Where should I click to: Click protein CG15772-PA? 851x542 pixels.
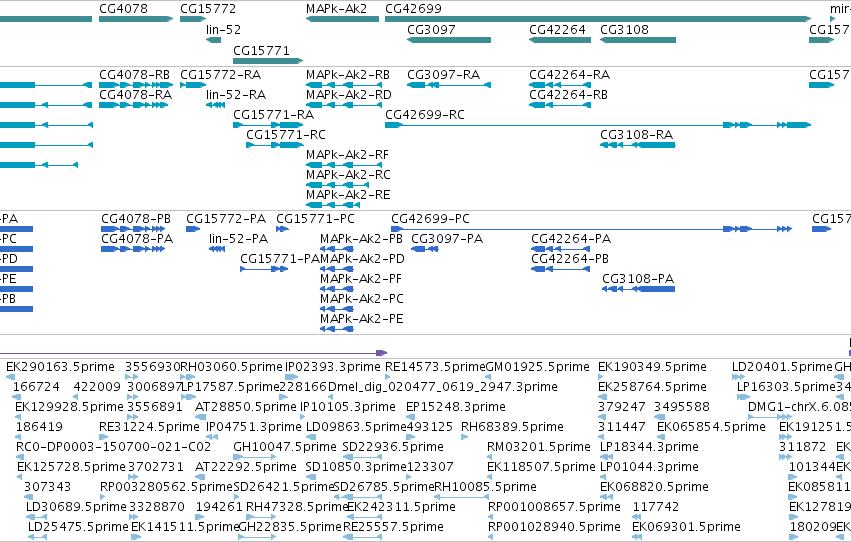226,219
